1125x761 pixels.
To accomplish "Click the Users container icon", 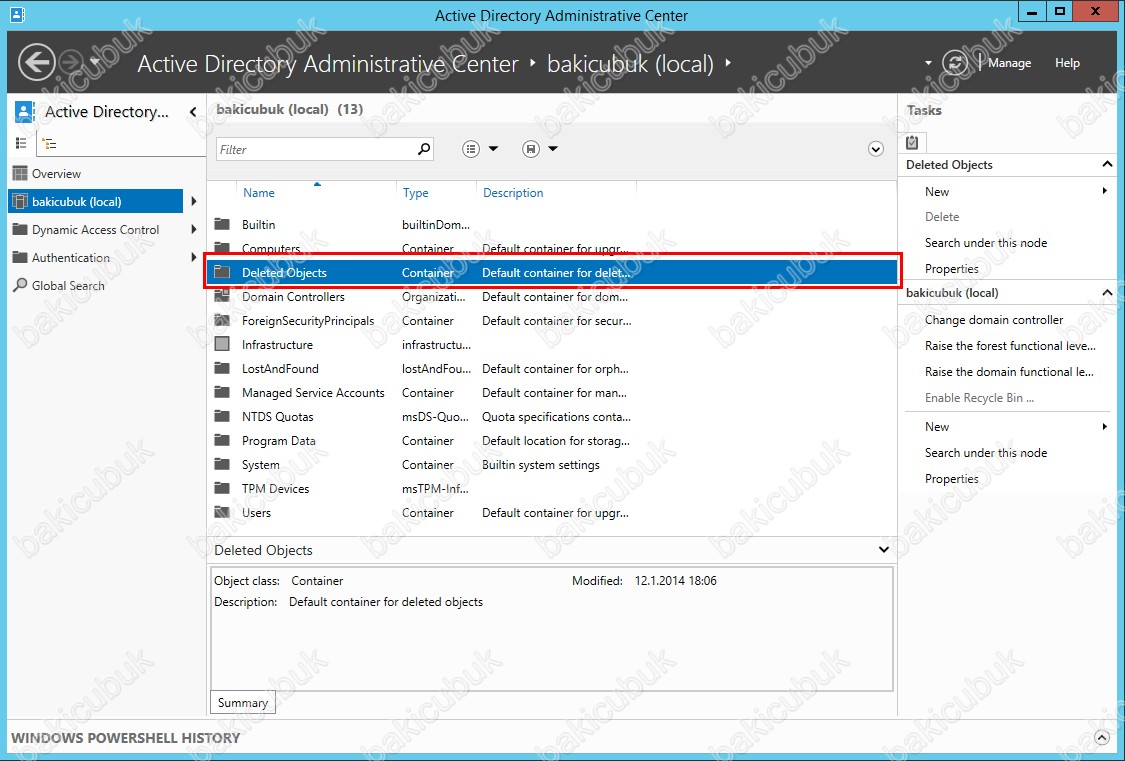I will pos(222,513).
